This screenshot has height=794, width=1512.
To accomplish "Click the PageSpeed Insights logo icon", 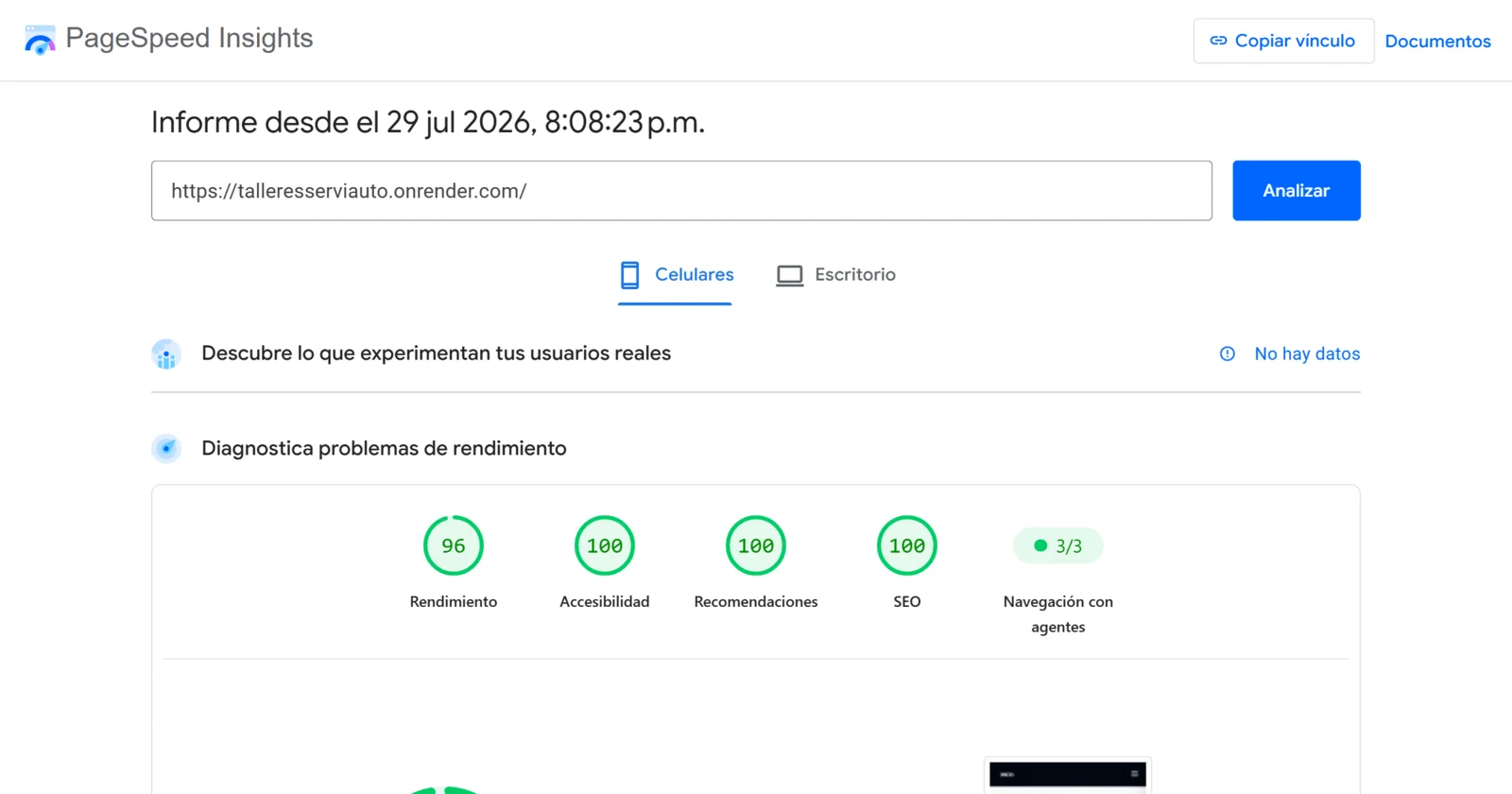I will 40,40.
